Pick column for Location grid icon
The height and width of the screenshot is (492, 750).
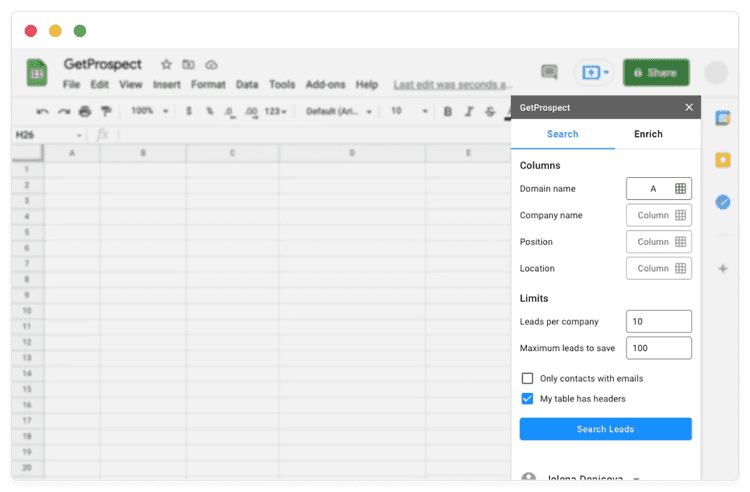[680, 268]
